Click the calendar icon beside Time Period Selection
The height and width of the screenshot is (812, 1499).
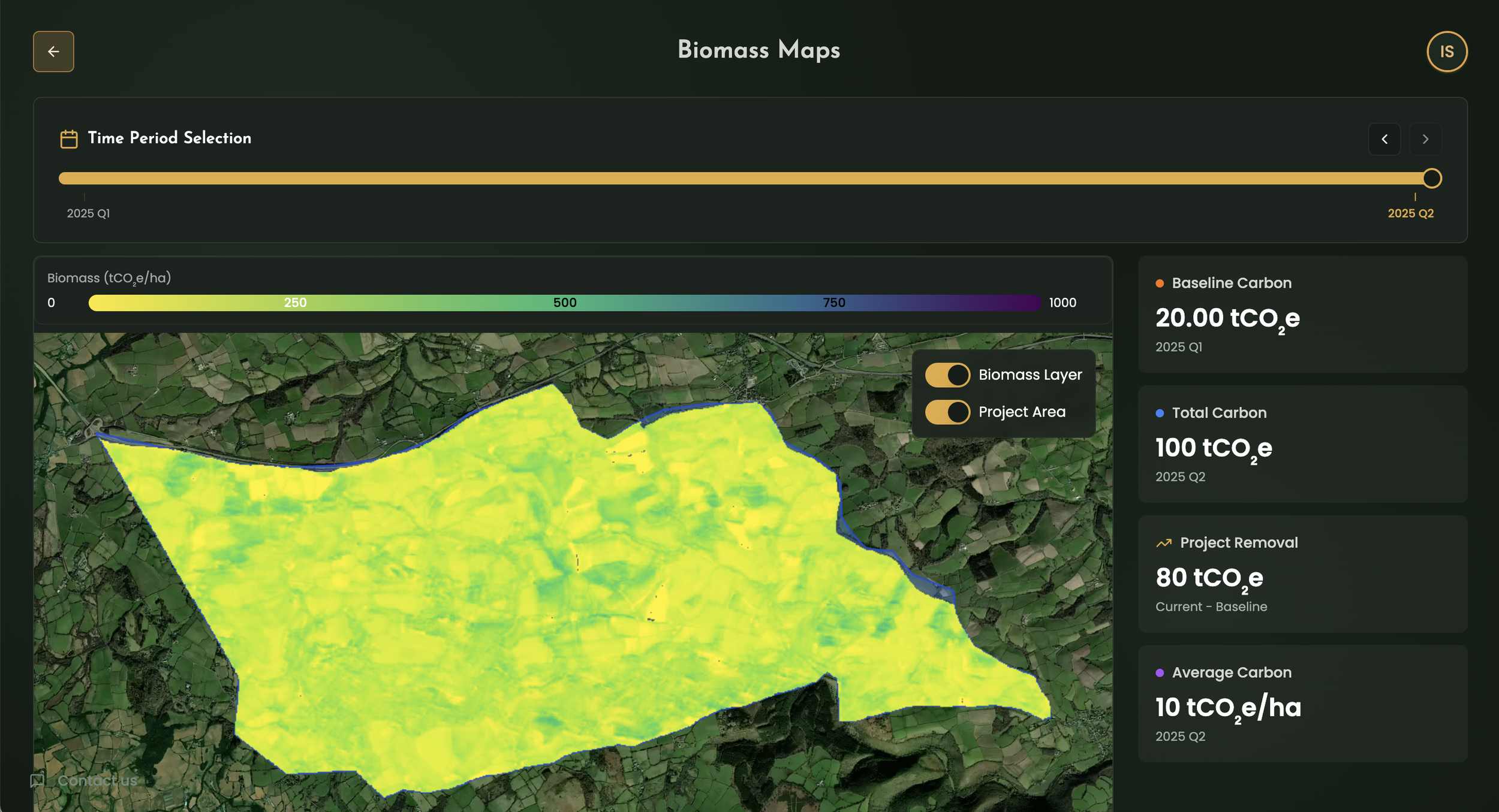pyautogui.click(x=69, y=139)
